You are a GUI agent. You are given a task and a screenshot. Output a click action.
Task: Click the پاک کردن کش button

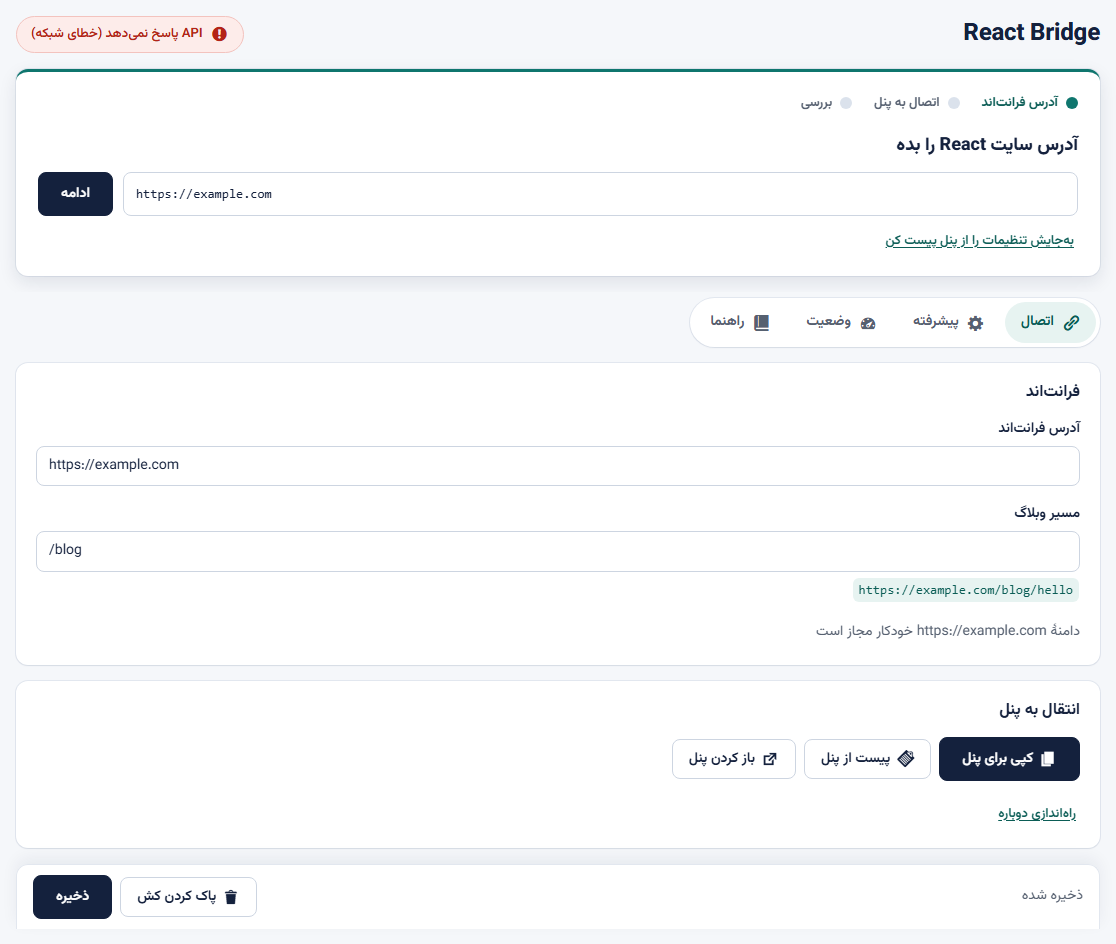pos(188,897)
